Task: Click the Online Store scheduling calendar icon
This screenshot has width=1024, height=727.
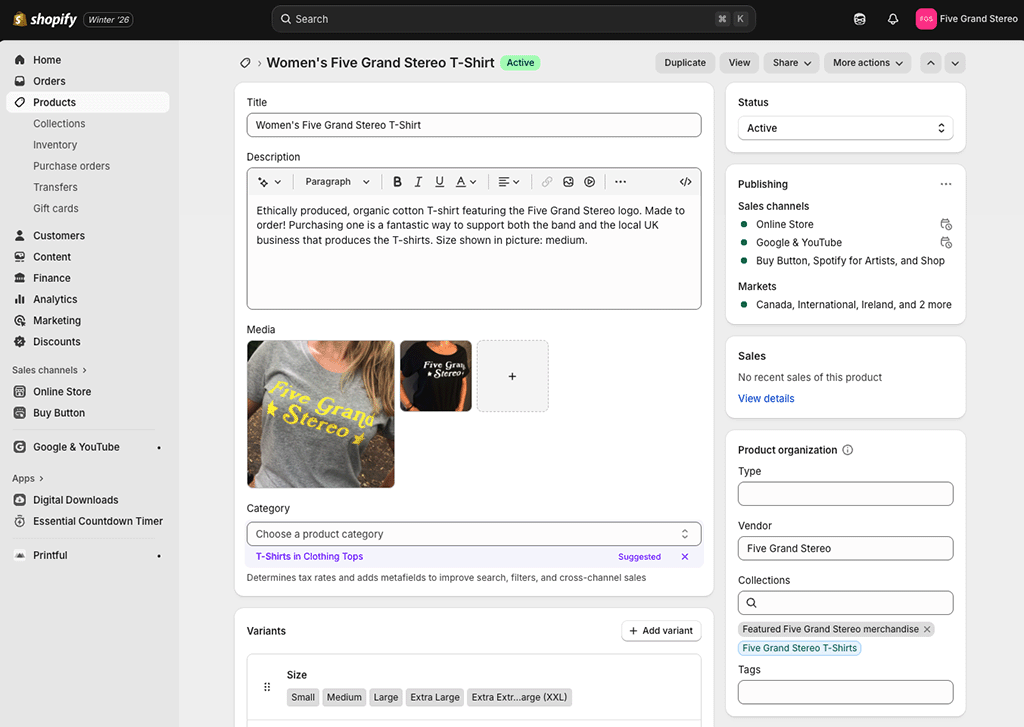Action: [946, 224]
